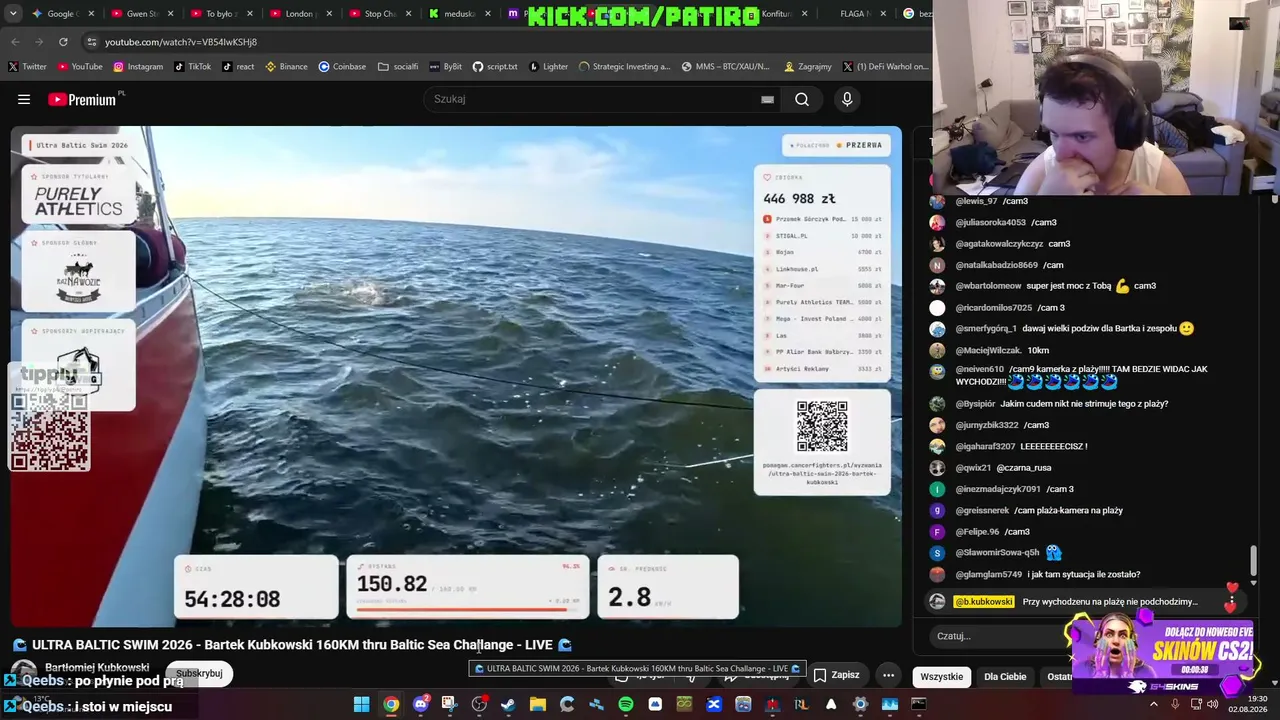Open the react TikTok bookmark
The image size is (1280, 720).
tap(238, 67)
